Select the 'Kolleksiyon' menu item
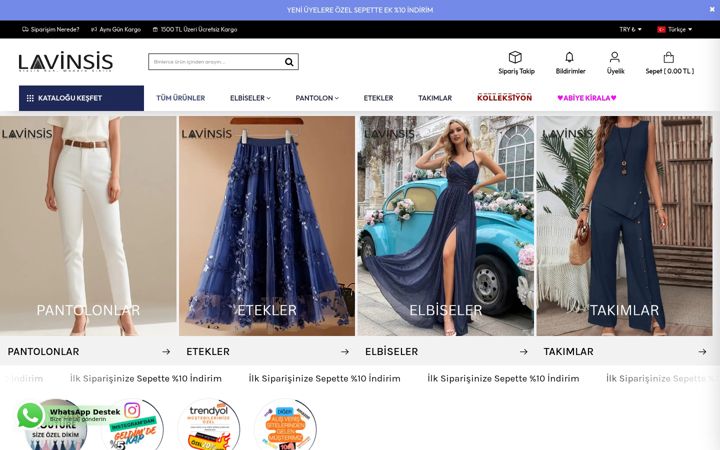This screenshot has width=720, height=450. tap(504, 98)
